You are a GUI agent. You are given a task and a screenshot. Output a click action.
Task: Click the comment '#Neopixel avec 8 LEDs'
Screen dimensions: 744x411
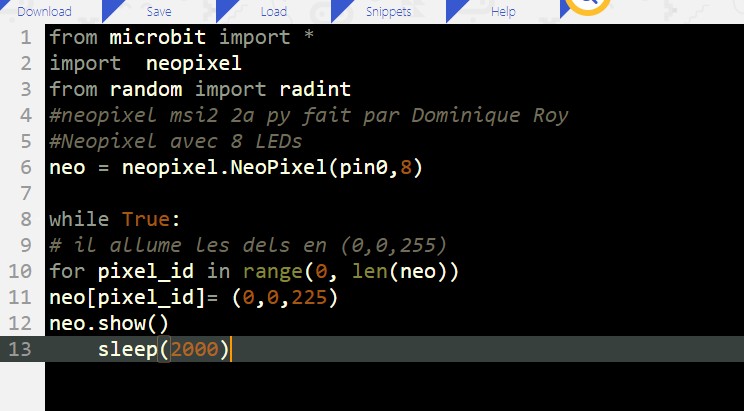point(176,141)
